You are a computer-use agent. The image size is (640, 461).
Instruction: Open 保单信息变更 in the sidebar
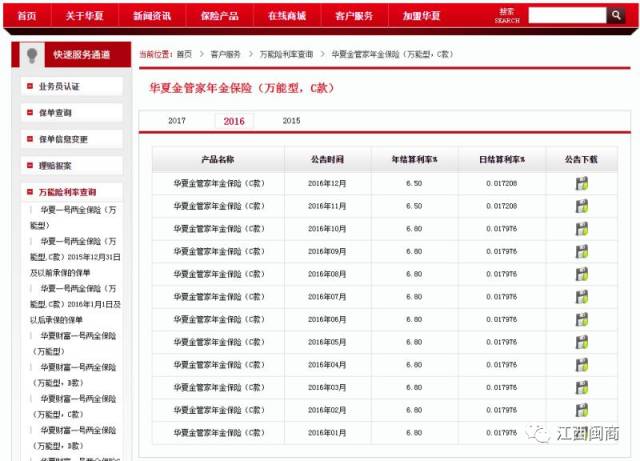(72, 139)
